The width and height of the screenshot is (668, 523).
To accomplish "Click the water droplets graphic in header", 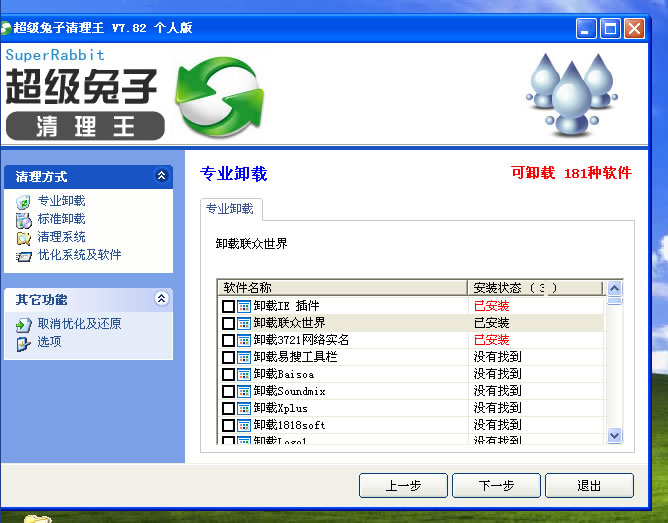I will point(572,95).
